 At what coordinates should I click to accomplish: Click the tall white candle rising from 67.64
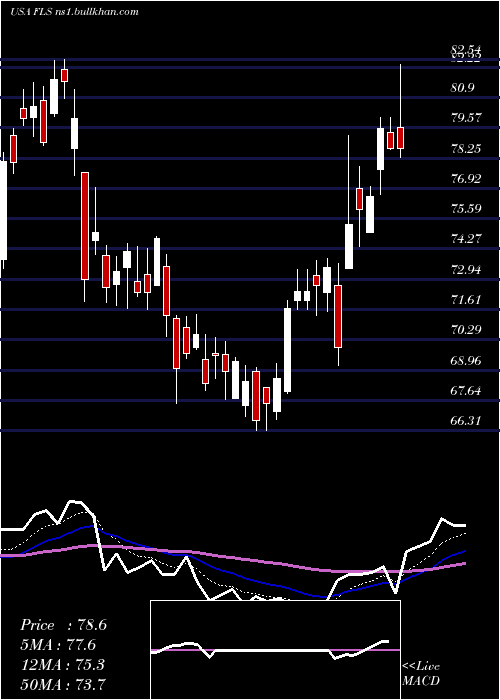click(287, 350)
